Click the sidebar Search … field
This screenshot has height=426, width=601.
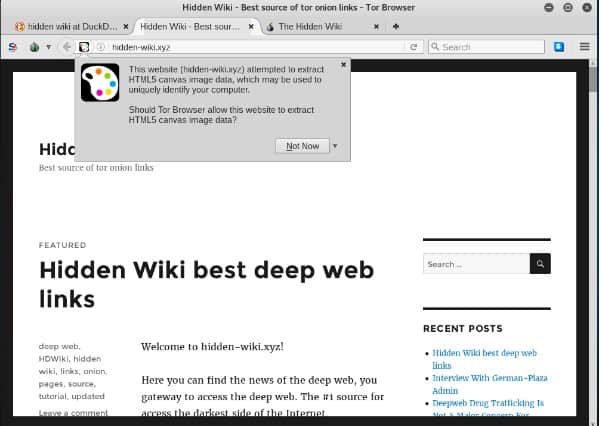click(476, 264)
